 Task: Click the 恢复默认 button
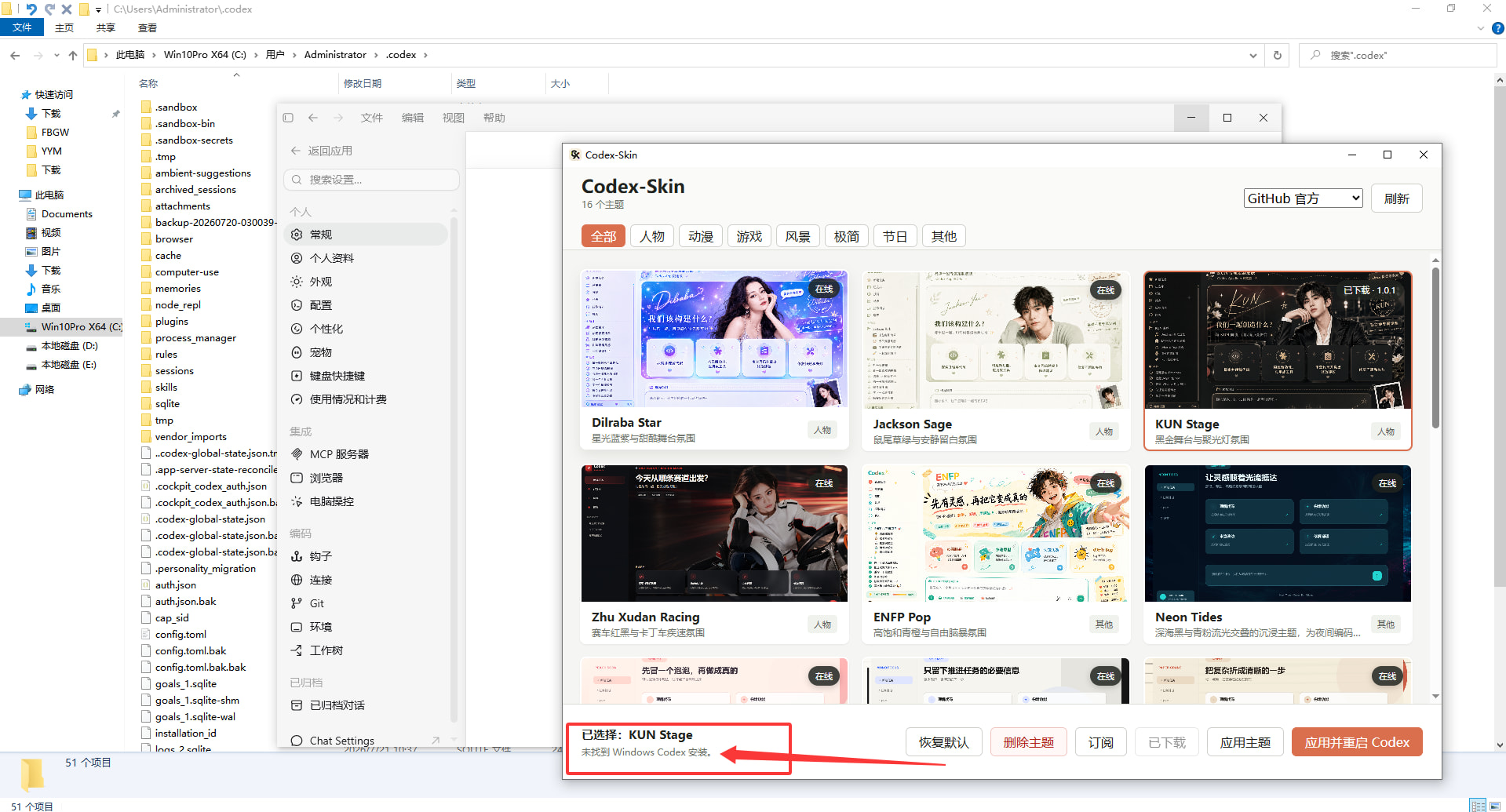(944, 742)
